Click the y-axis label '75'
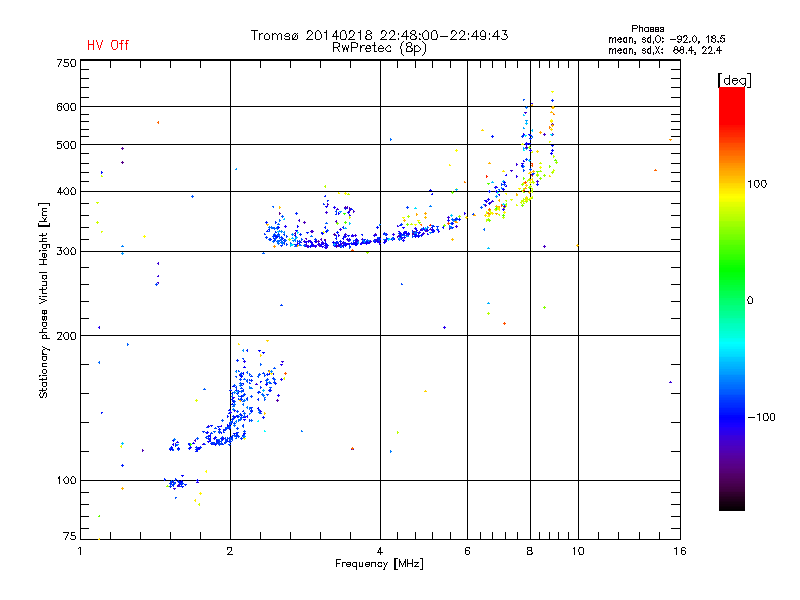 tap(70, 536)
